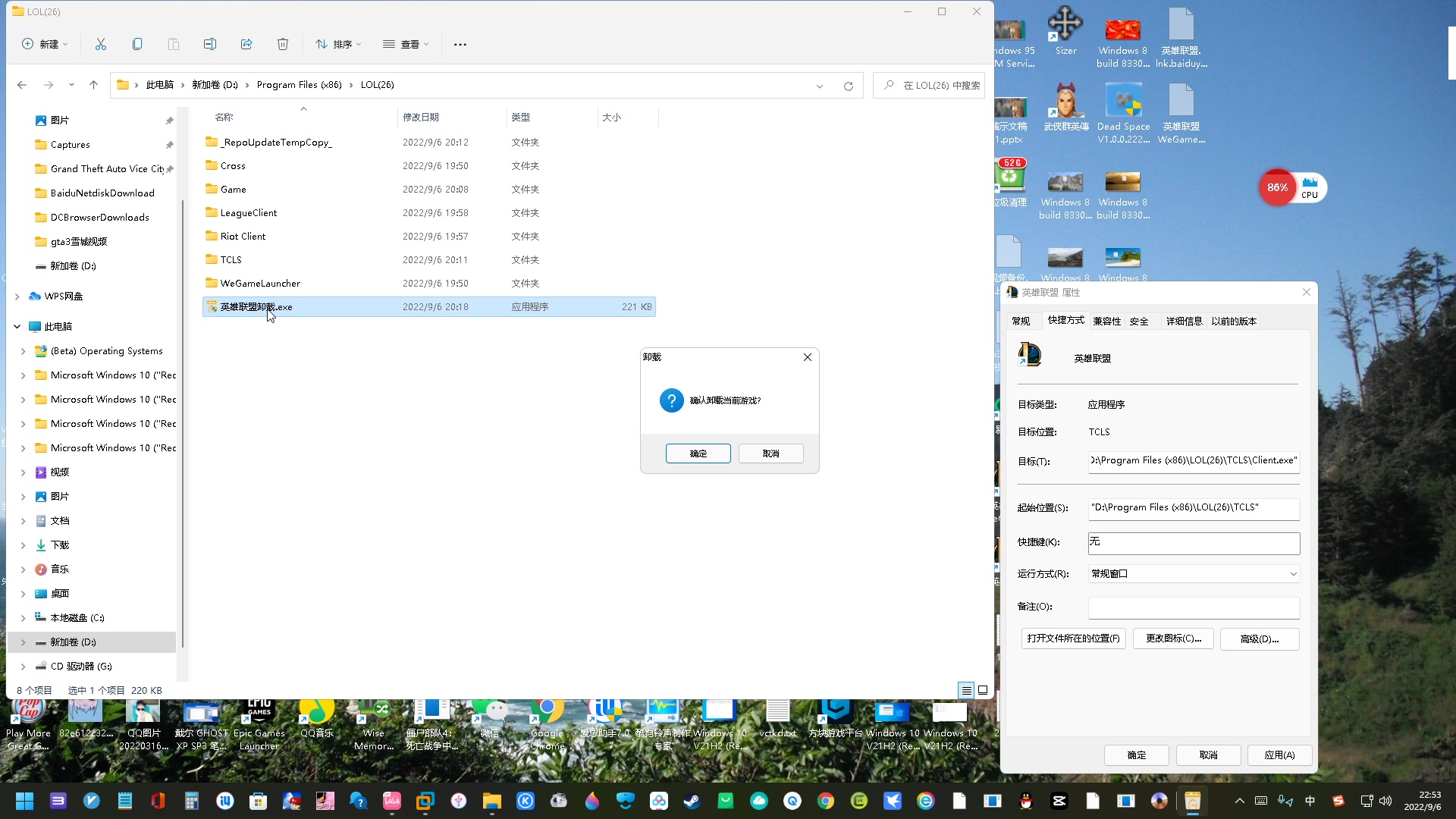Select the _RepoUpdateTempCopy_ folder row
This screenshot has height=819, width=1456.
point(429,143)
